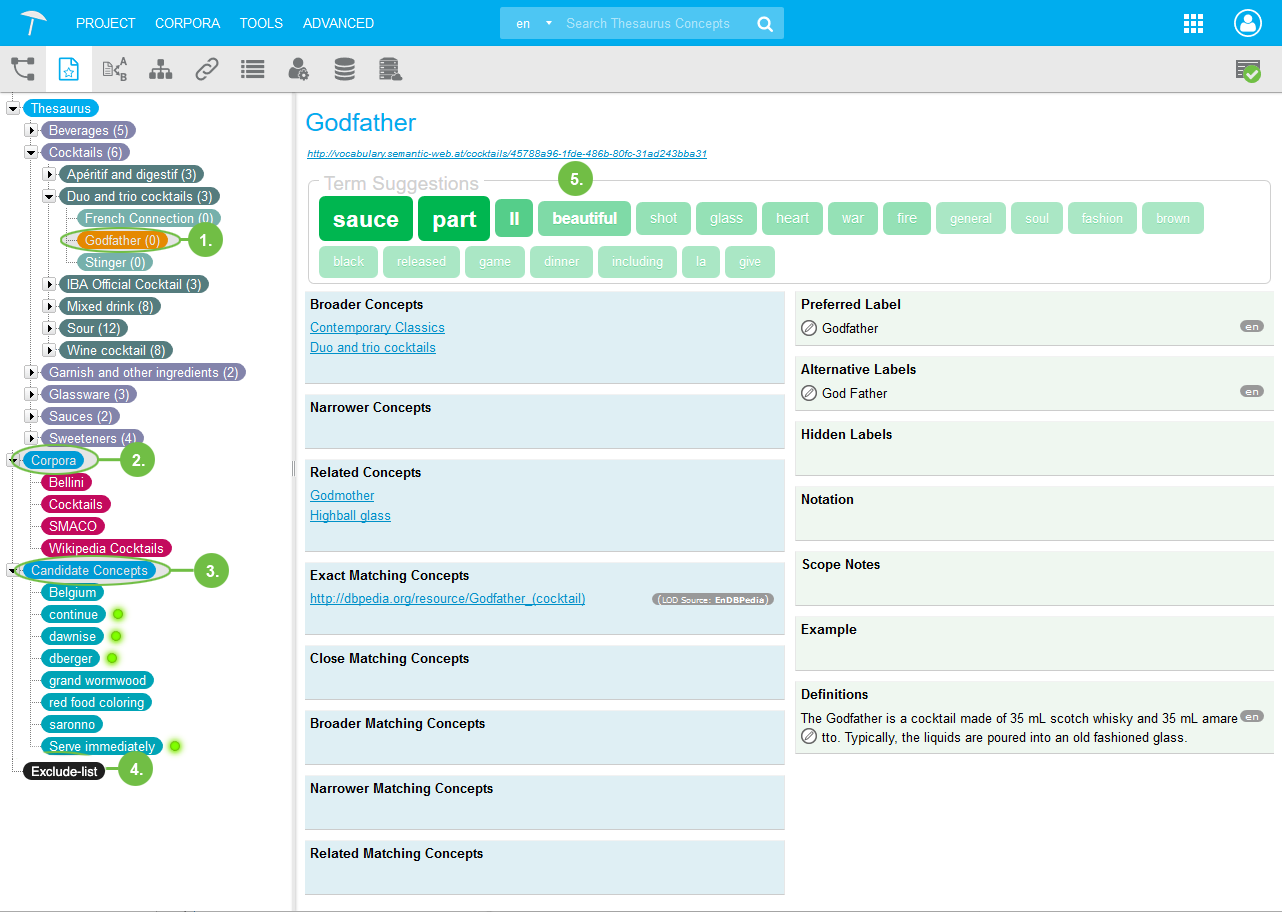Open the dbpedia Godfather cocktail link
Screen dimensions: 1282x912
[x=447, y=598]
